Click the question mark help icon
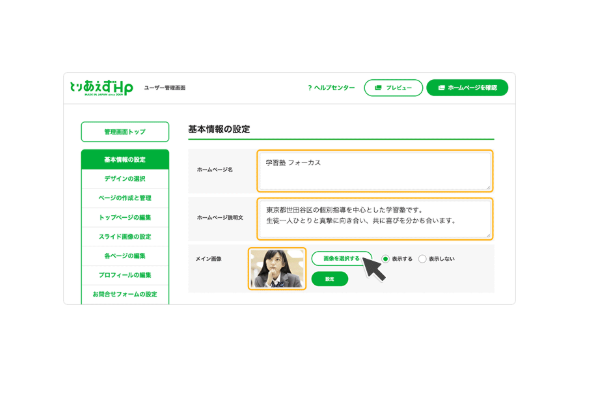The image size is (600, 400). (x=309, y=88)
